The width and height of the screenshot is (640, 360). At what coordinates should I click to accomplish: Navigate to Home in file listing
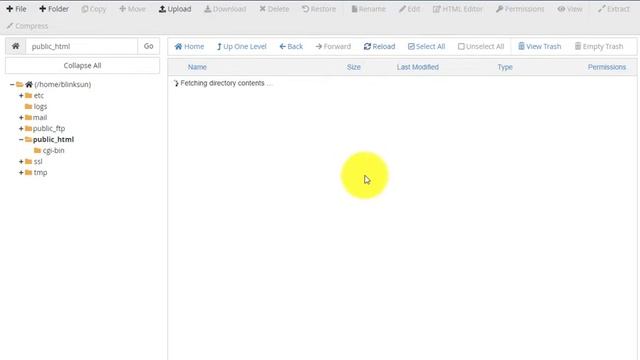189,47
